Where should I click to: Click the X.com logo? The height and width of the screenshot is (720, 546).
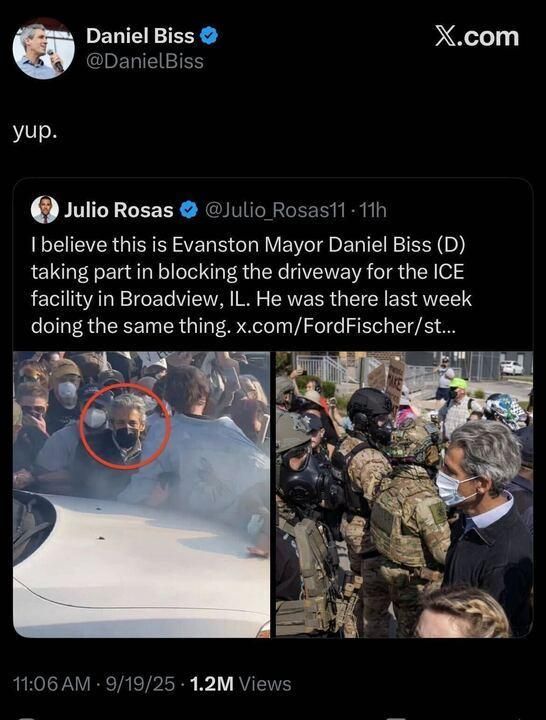tap(477, 37)
